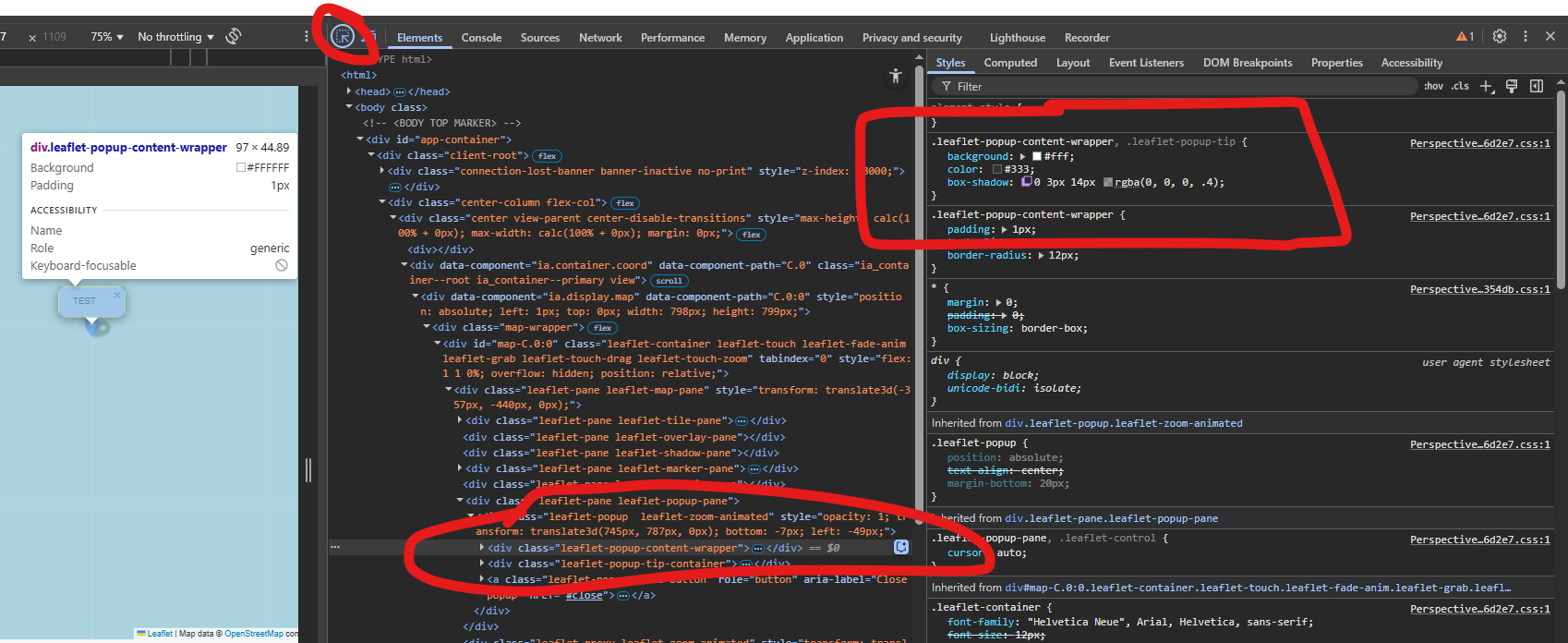Click the box-shadow editor swatch icon
The width and height of the screenshot is (1568, 643).
1026,182
